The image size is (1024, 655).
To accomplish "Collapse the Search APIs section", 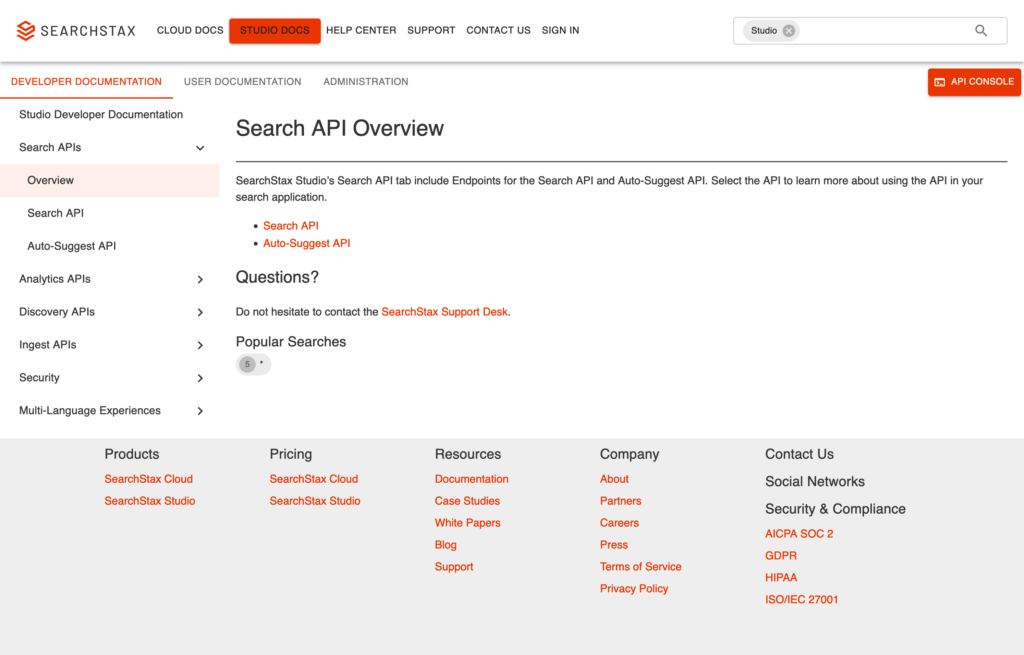I will [200, 148].
